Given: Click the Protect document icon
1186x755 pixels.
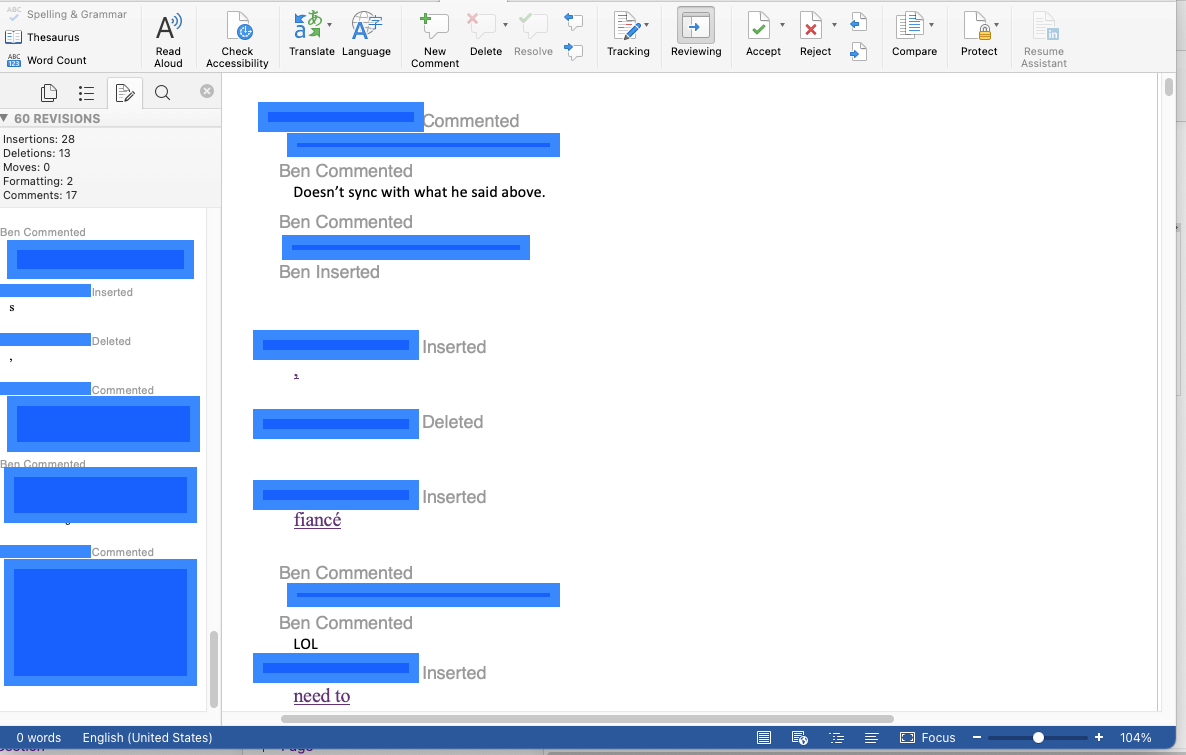Looking at the screenshot, I should click(977, 26).
